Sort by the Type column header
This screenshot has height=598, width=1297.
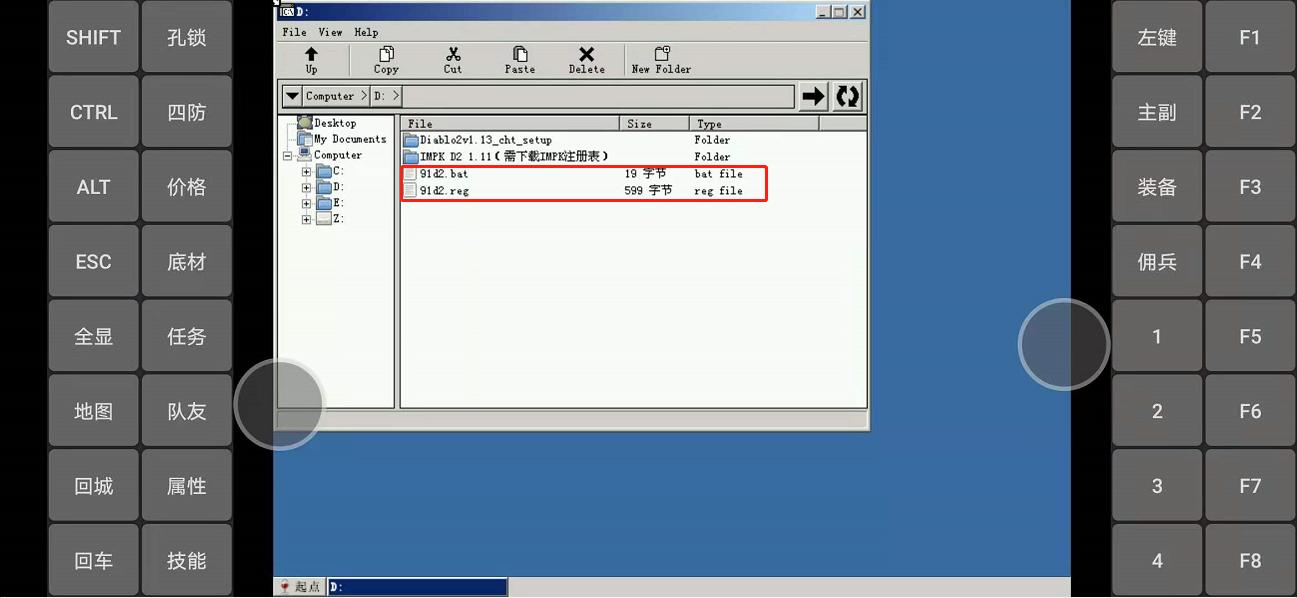click(x=754, y=124)
